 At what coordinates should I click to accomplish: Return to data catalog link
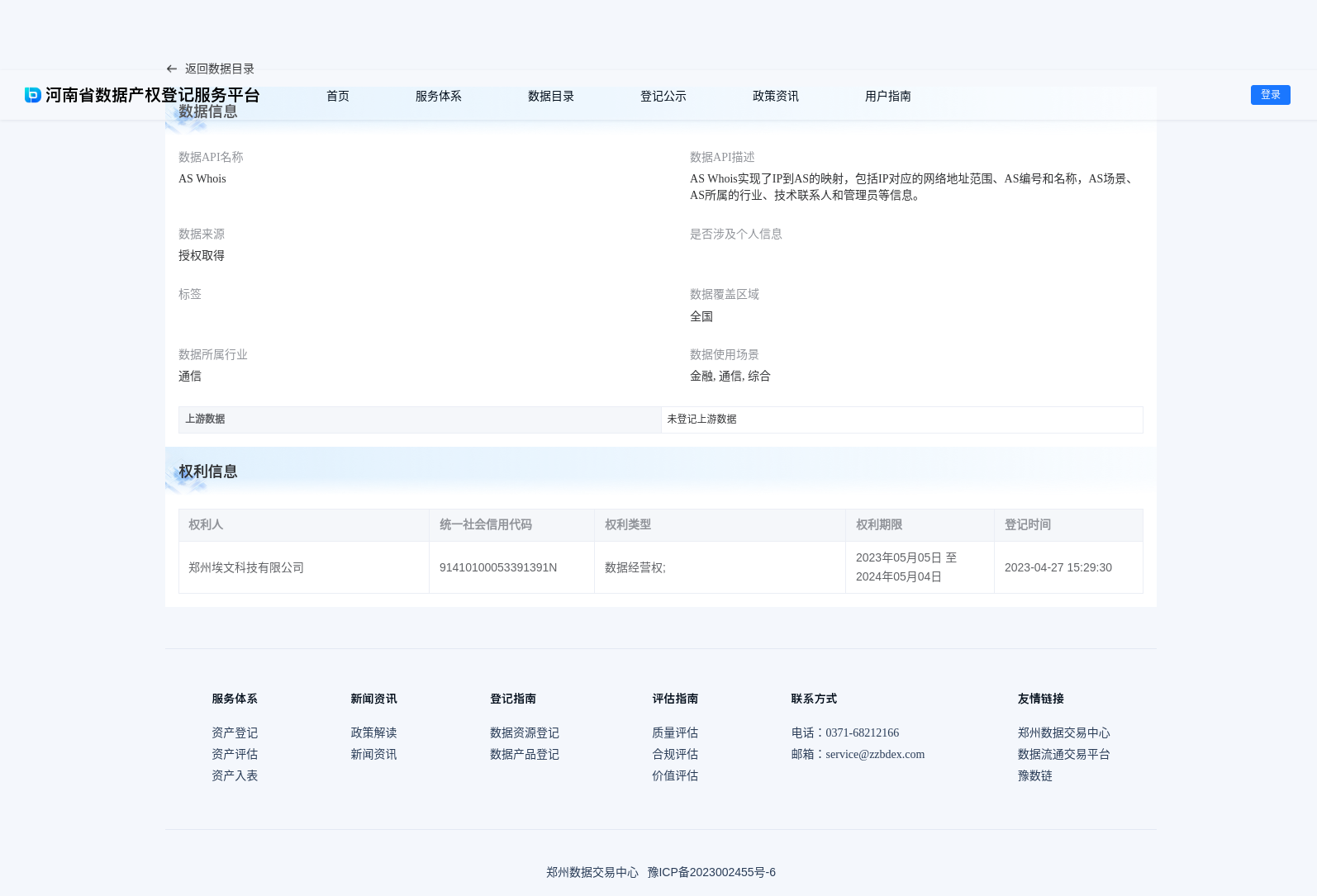click(219, 69)
